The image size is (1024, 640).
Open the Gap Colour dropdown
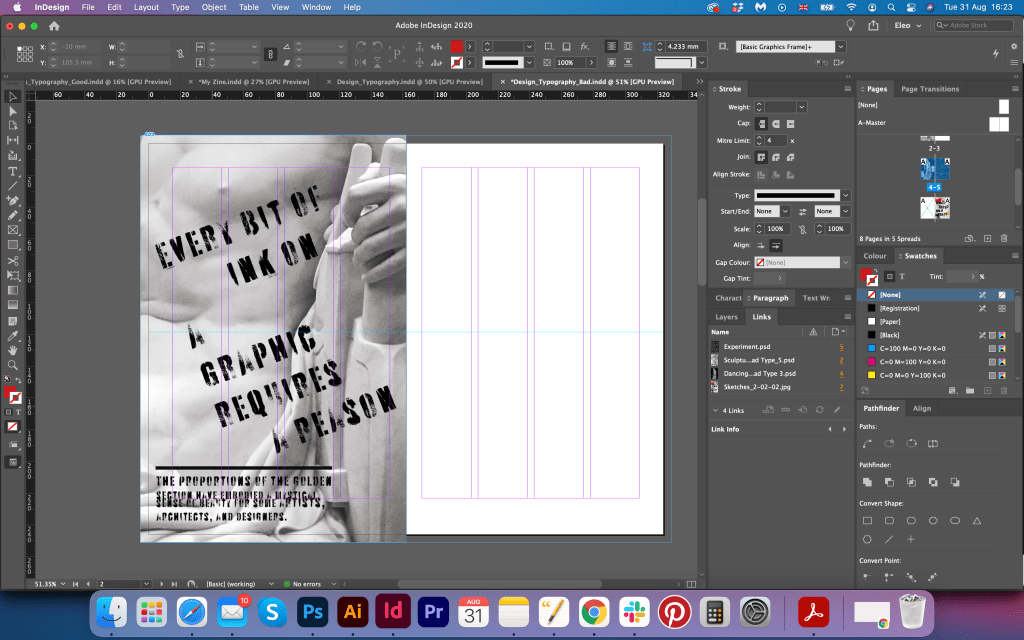845,262
